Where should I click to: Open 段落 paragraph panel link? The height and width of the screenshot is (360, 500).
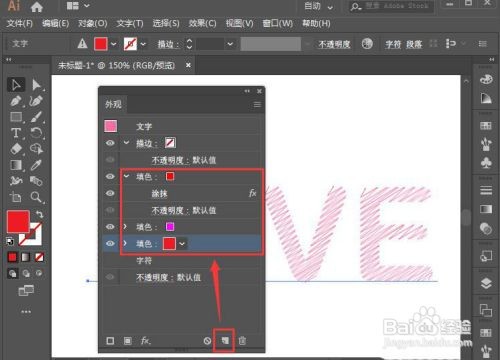pos(414,44)
